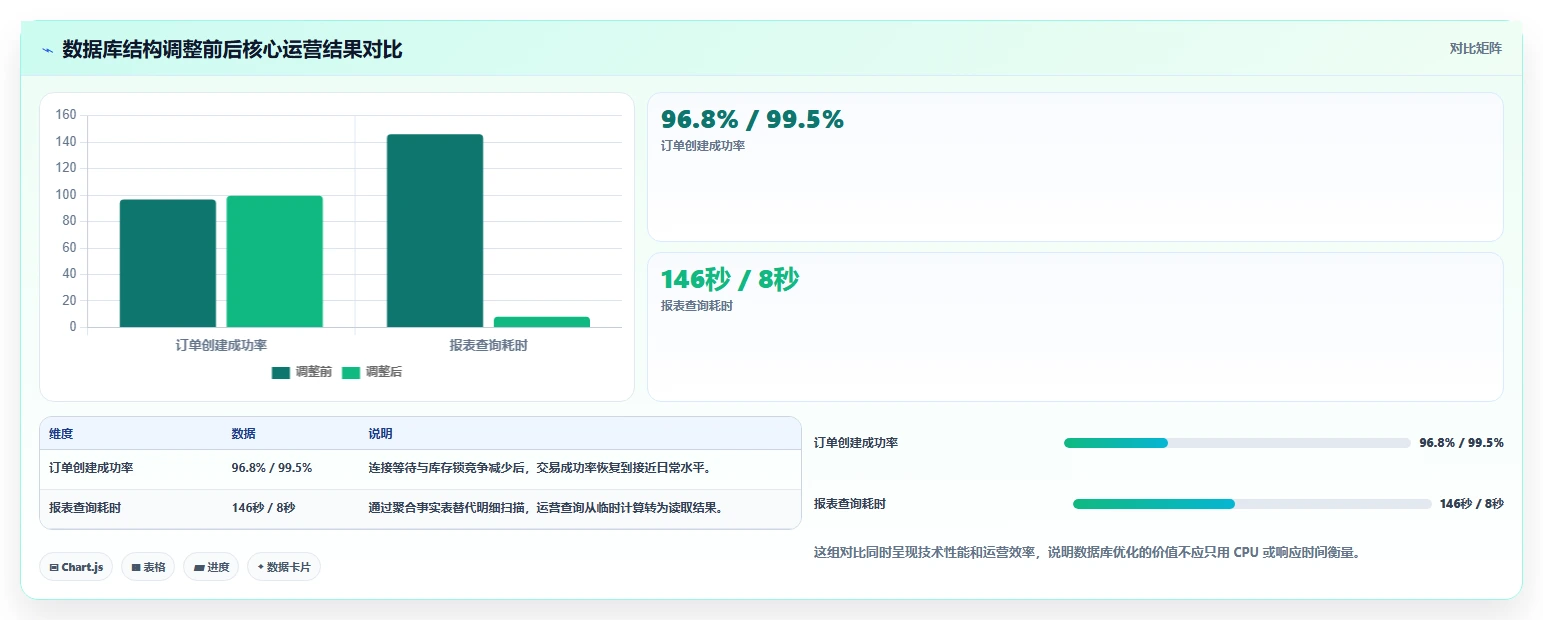Click the 订单创建成功率 caption under 96.8% / 99.5% card
The image size is (1543, 620).
[703, 146]
